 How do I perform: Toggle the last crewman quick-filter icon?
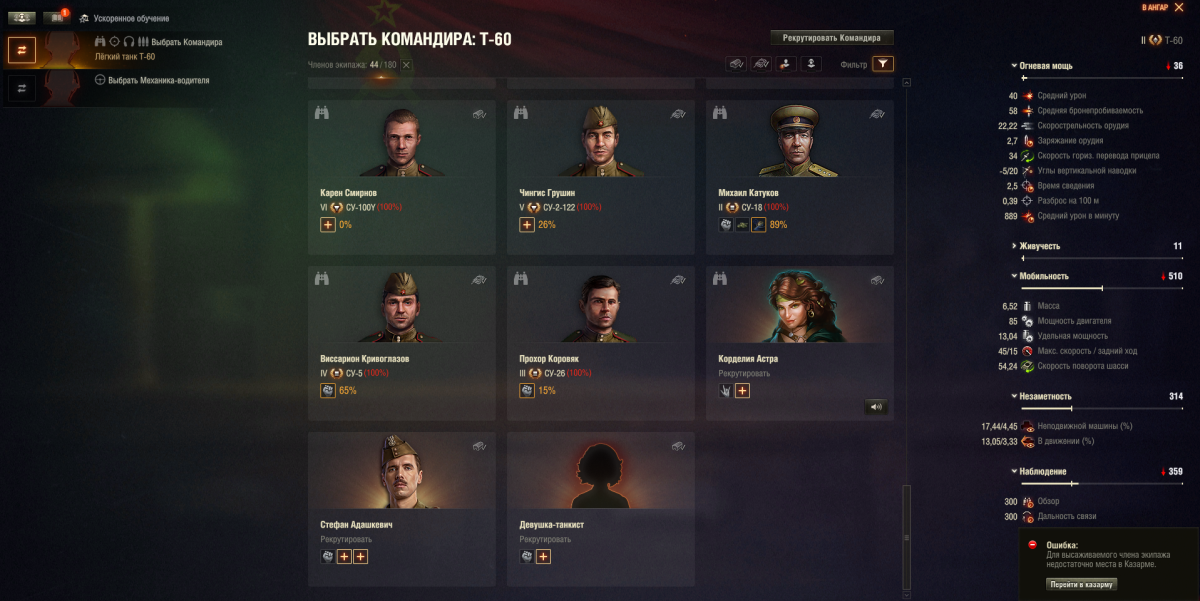click(812, 64)
